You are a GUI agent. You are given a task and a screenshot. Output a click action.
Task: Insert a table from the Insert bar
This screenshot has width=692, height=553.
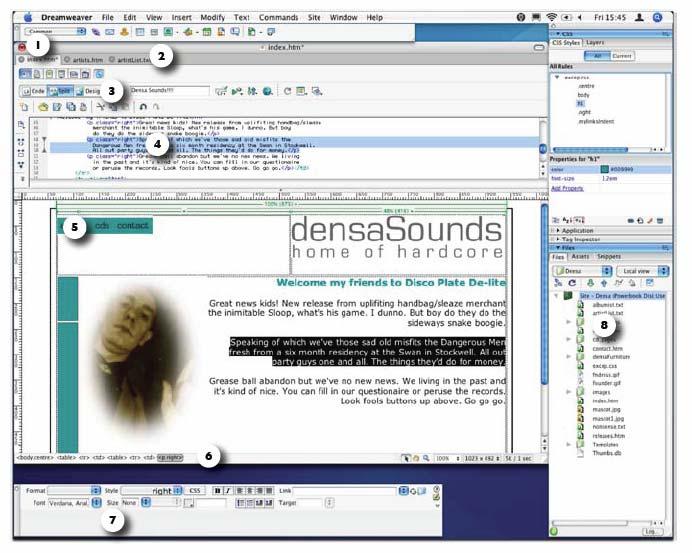tap(140, 32)
